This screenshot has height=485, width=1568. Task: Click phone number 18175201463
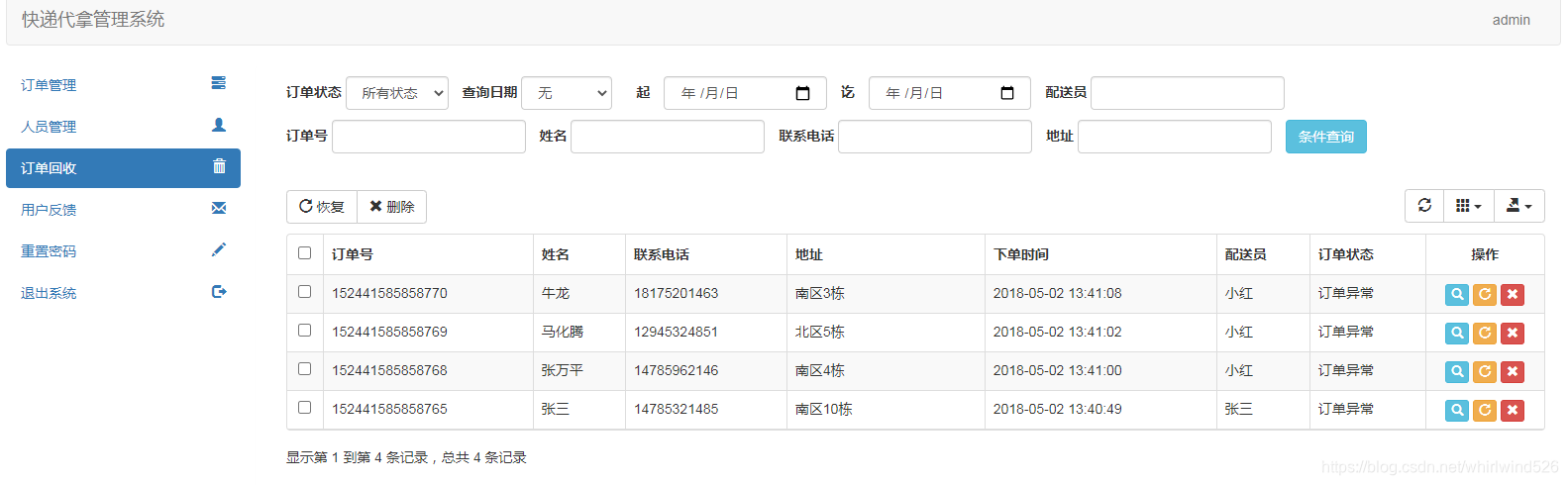[676, 293]
